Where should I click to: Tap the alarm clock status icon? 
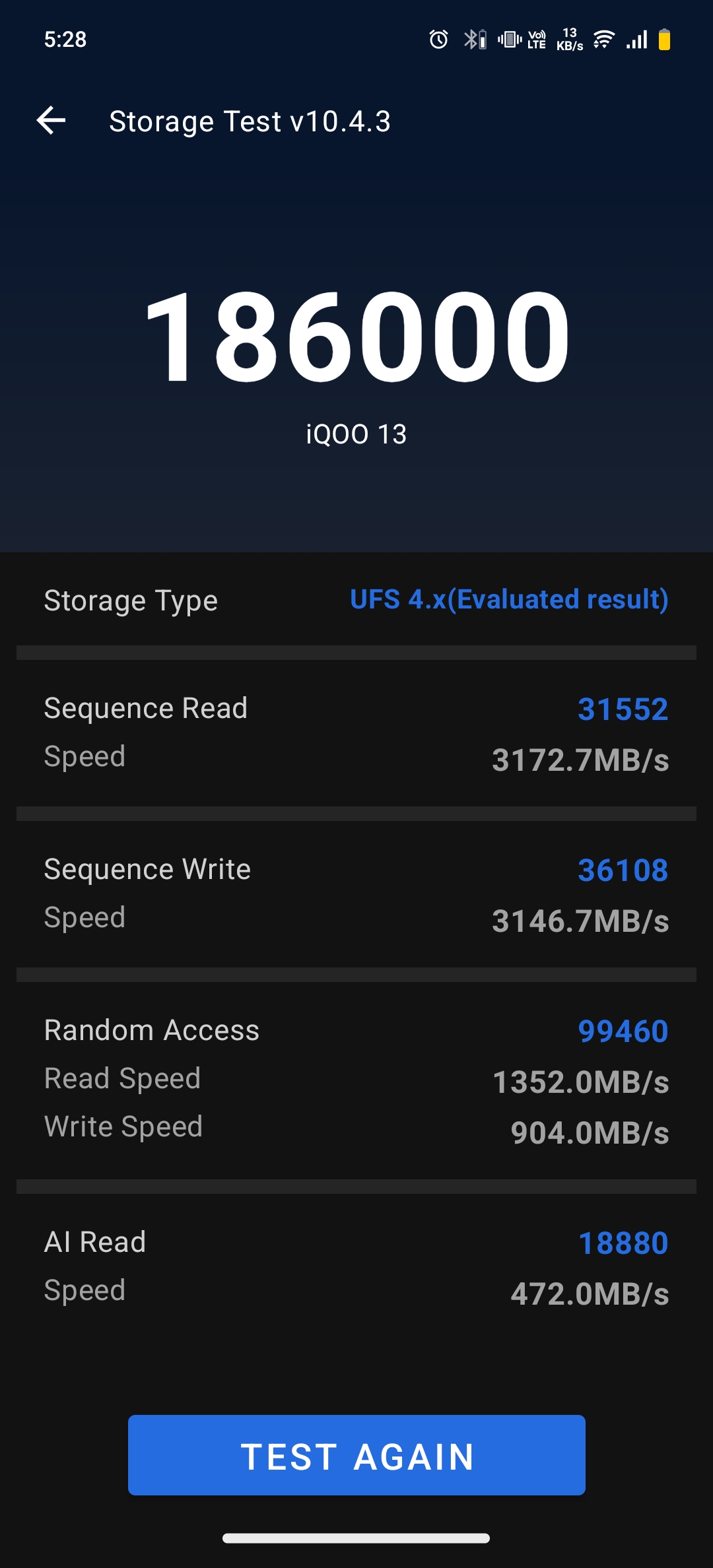pos(438,40)
